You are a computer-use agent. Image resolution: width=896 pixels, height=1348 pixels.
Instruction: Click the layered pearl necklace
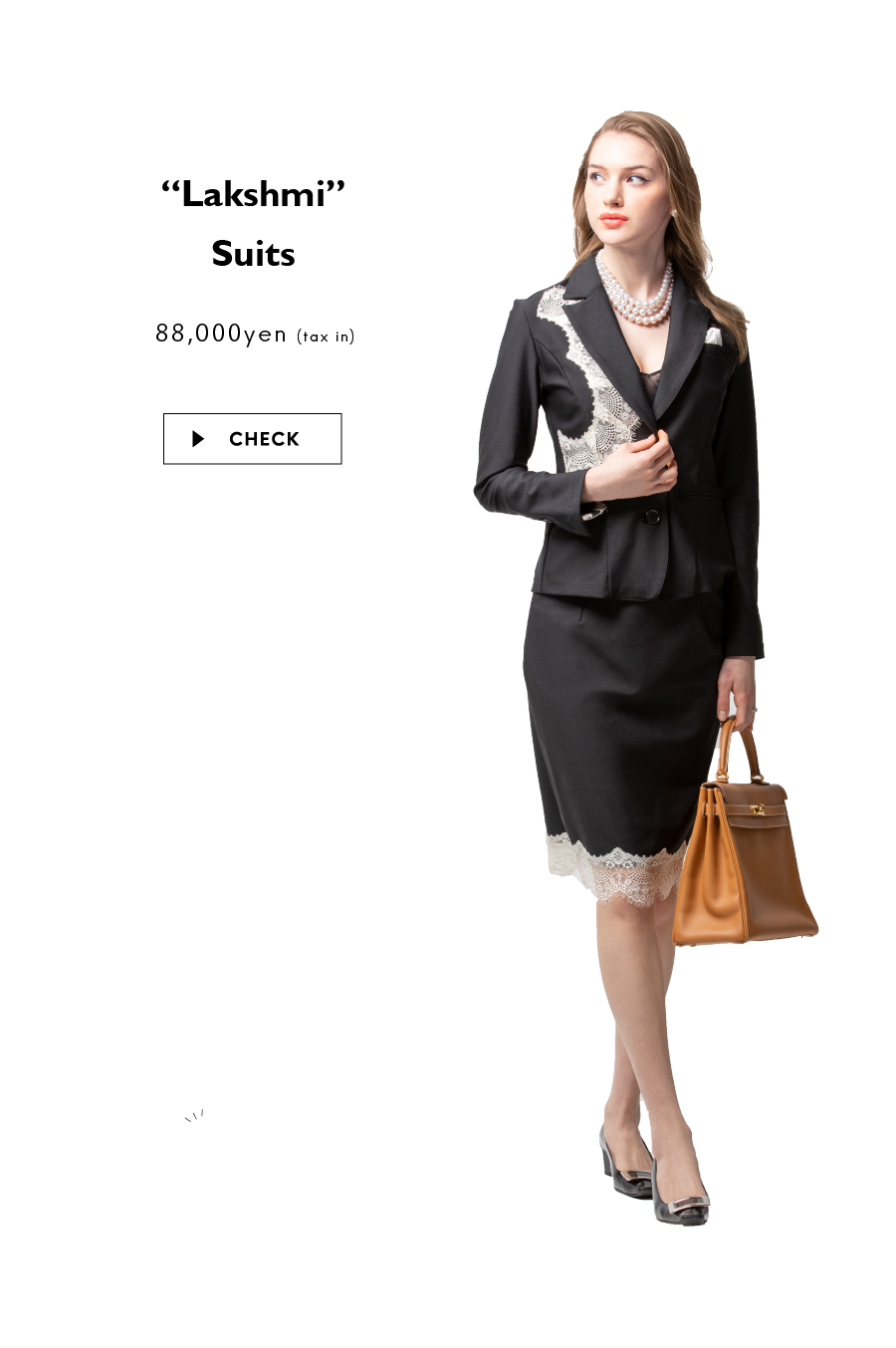[x=637, y=294]
